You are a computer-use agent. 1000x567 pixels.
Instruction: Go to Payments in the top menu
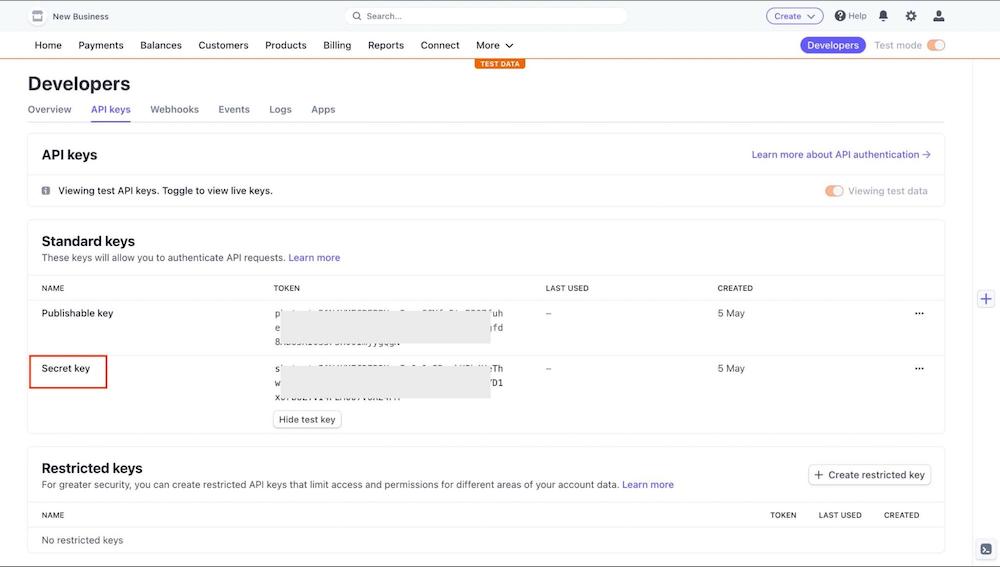coord(101,45)
